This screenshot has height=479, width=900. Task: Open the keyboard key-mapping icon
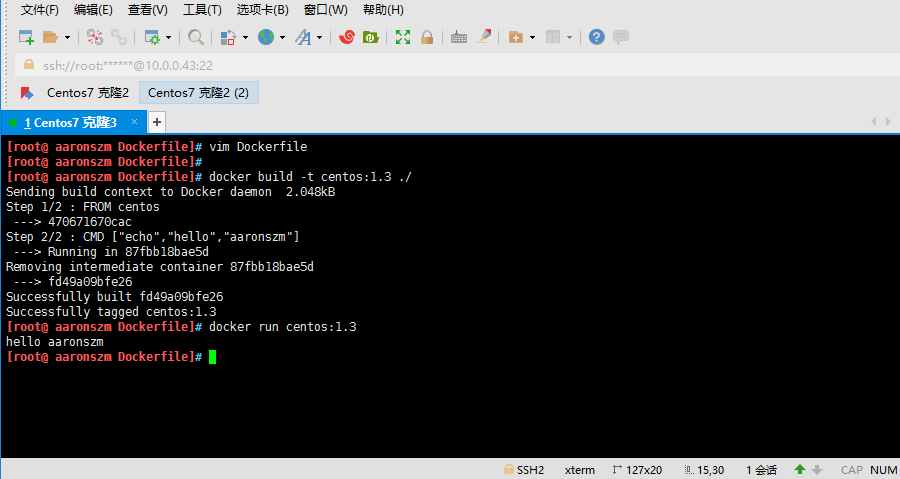pos(459,37)
